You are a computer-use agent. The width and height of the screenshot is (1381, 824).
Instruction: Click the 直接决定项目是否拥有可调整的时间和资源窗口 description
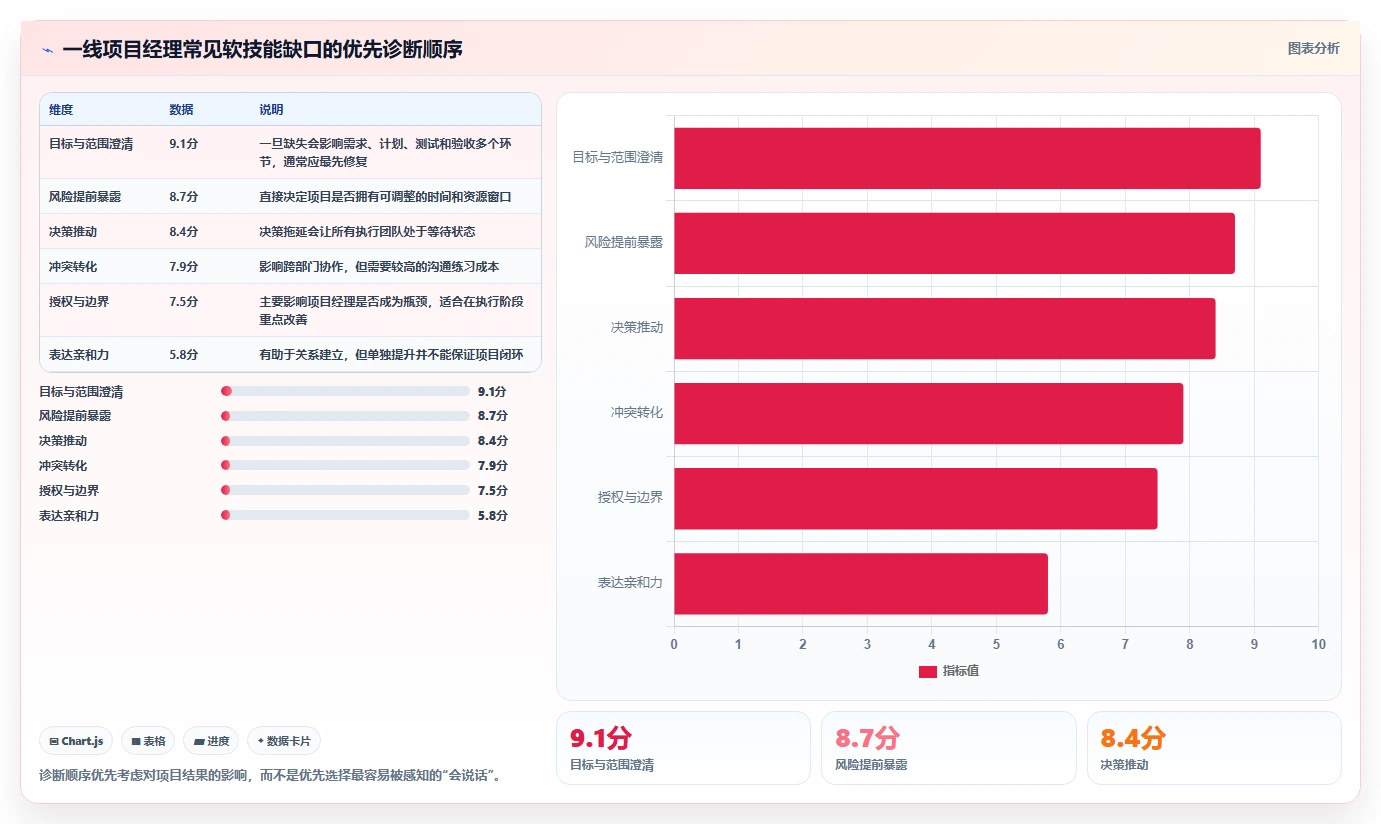point(385,197)
